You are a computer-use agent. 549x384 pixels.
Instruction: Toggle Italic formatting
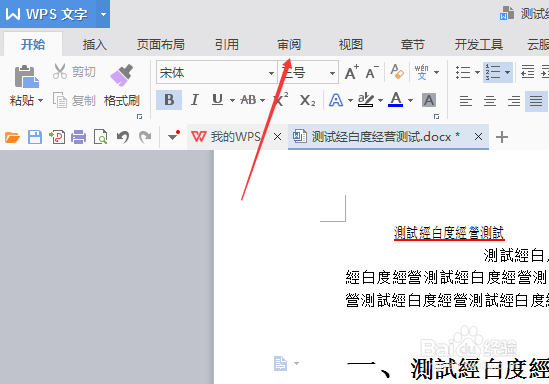tap(195, 100)
